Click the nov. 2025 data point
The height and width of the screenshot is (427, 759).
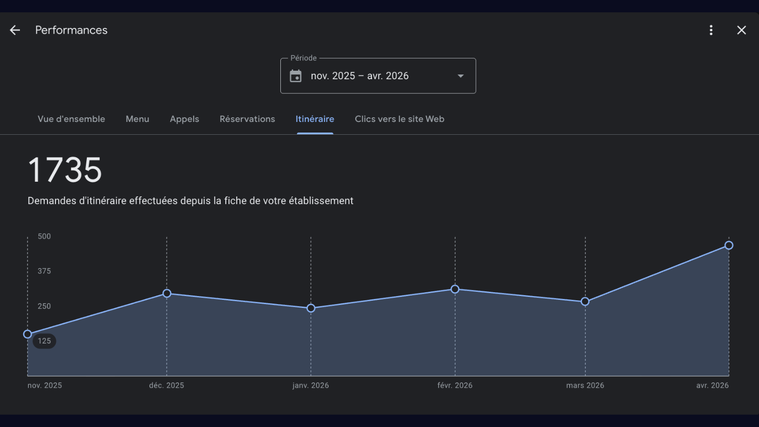tap(28, 334)
